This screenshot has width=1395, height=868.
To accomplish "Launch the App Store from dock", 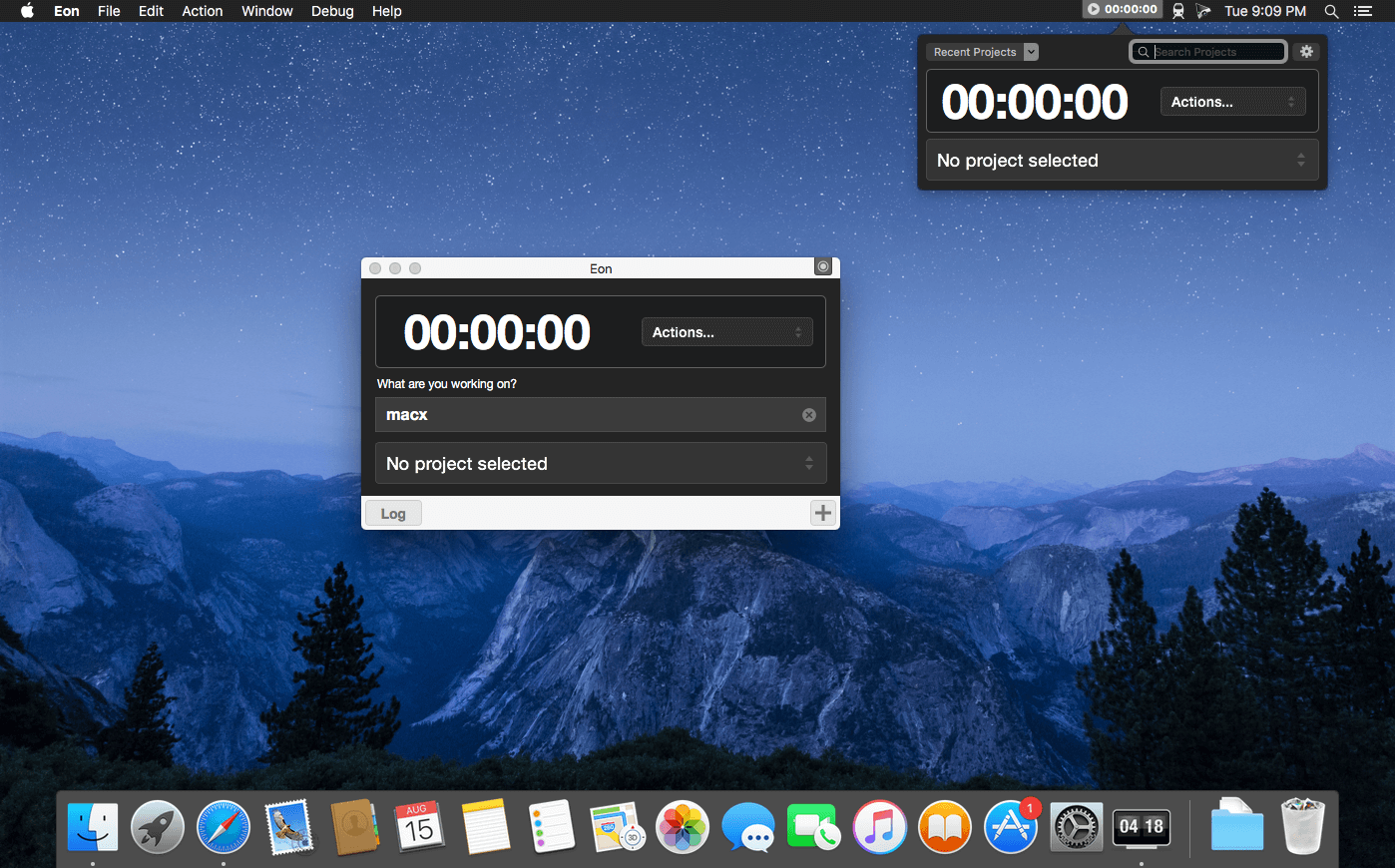I will pos(1010,827).
